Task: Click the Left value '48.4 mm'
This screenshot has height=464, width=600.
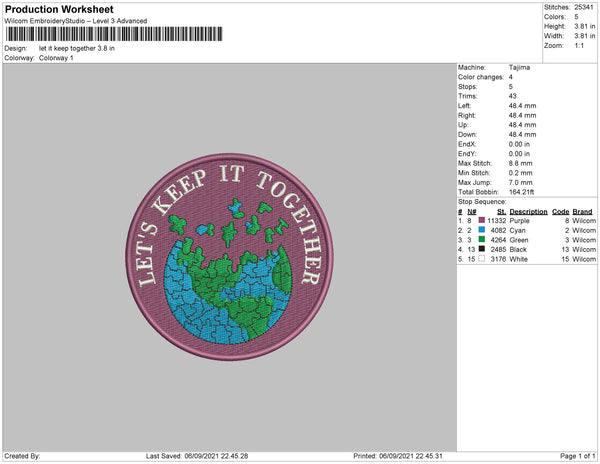Action: (x=522, y=106)
